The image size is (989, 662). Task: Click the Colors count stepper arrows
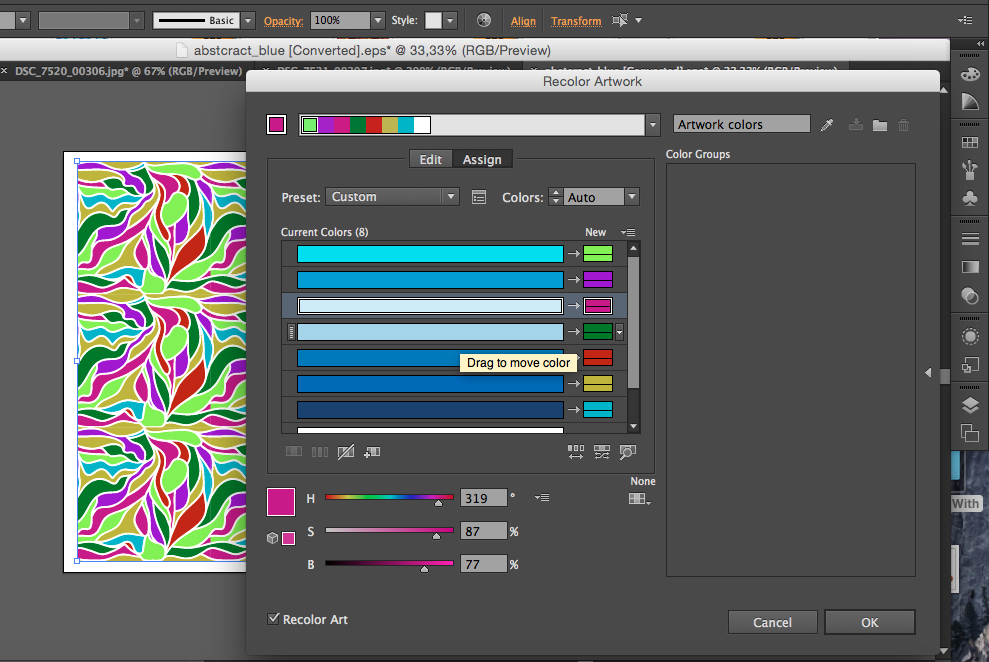(x=555, y=197)
